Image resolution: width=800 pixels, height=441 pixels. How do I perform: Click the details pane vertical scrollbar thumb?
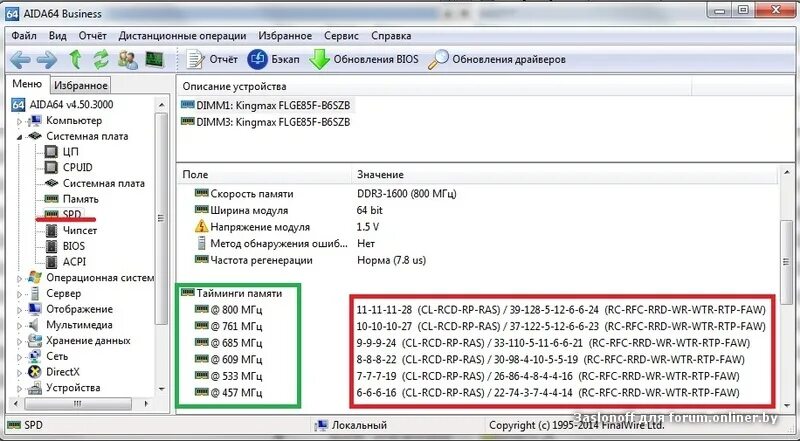coord(787,262)
